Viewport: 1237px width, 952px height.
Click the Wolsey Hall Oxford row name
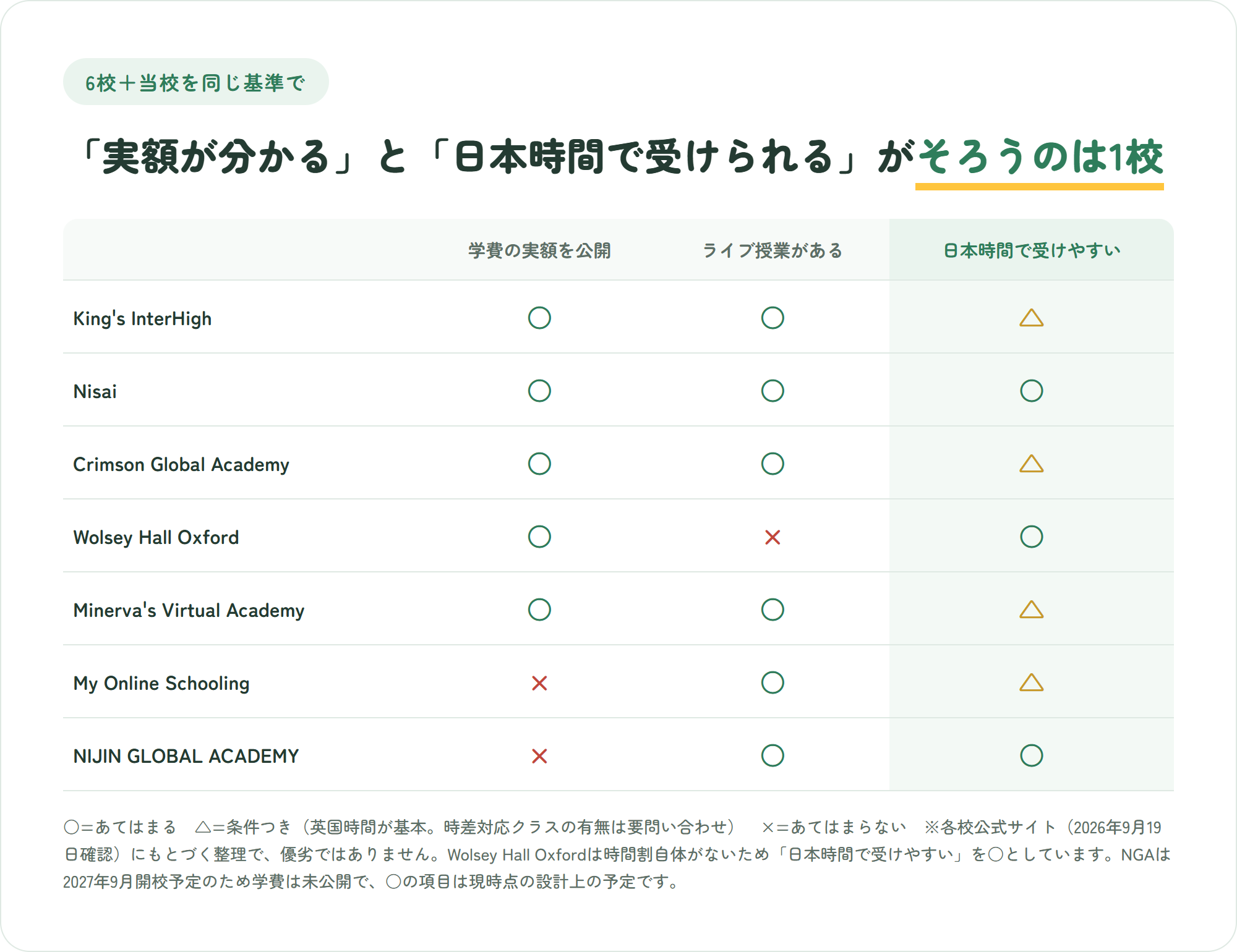pyautogui.click(x=156, y=537)
